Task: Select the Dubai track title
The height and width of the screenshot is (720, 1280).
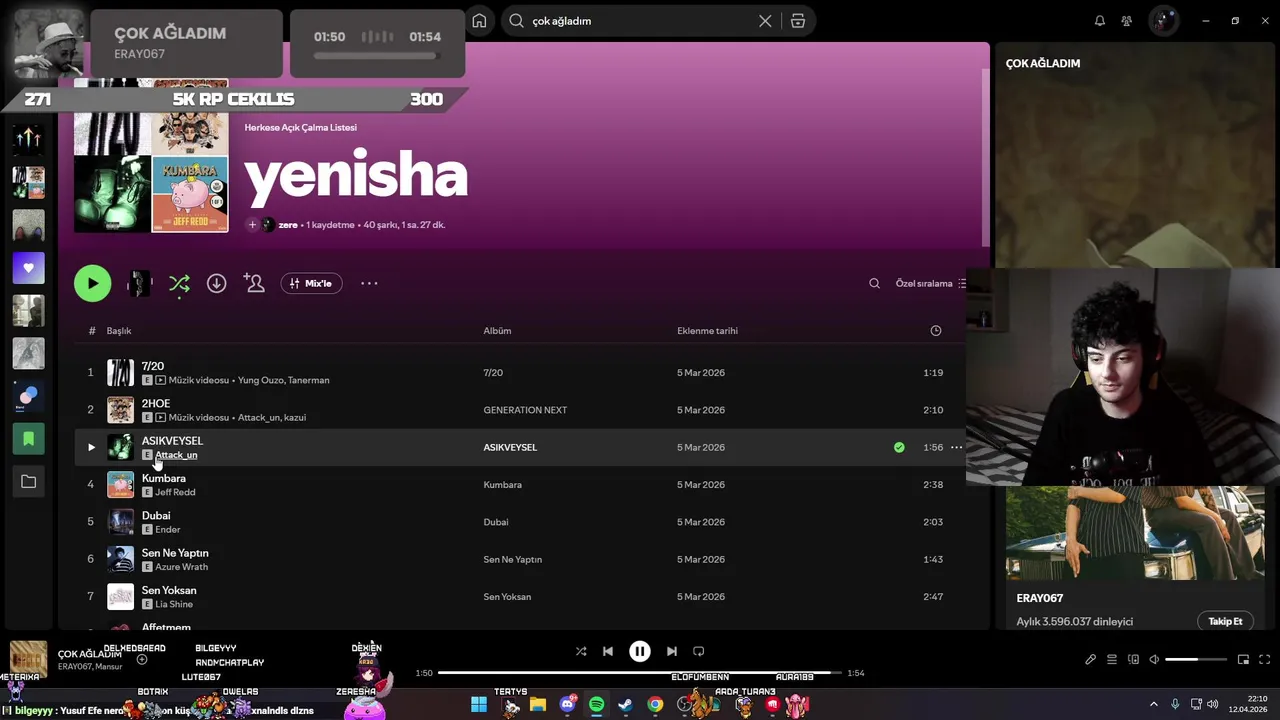Action: pos(156,516)
